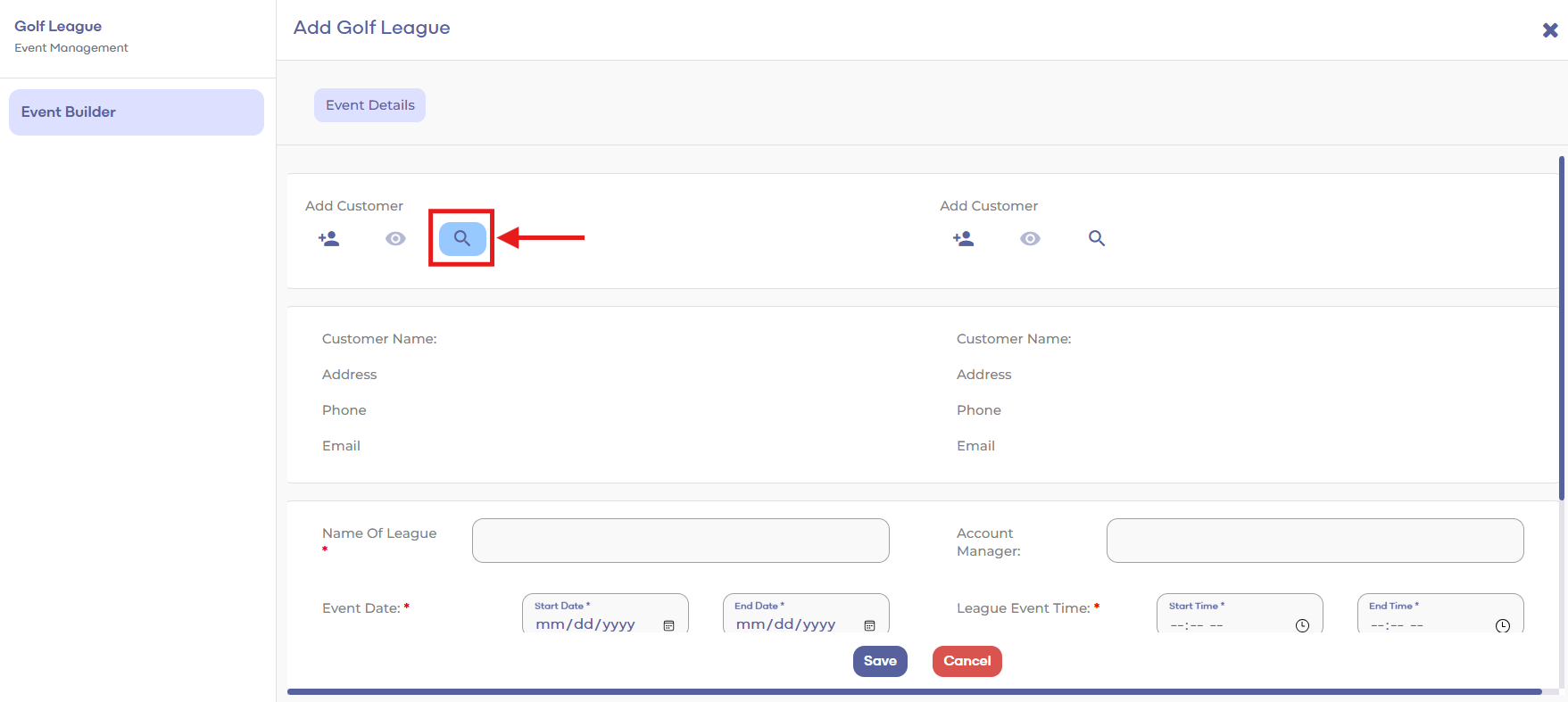Screen dimensions: 1568x702
Task: Open the End Date calendar picker icon
Action: click(869, 625)
